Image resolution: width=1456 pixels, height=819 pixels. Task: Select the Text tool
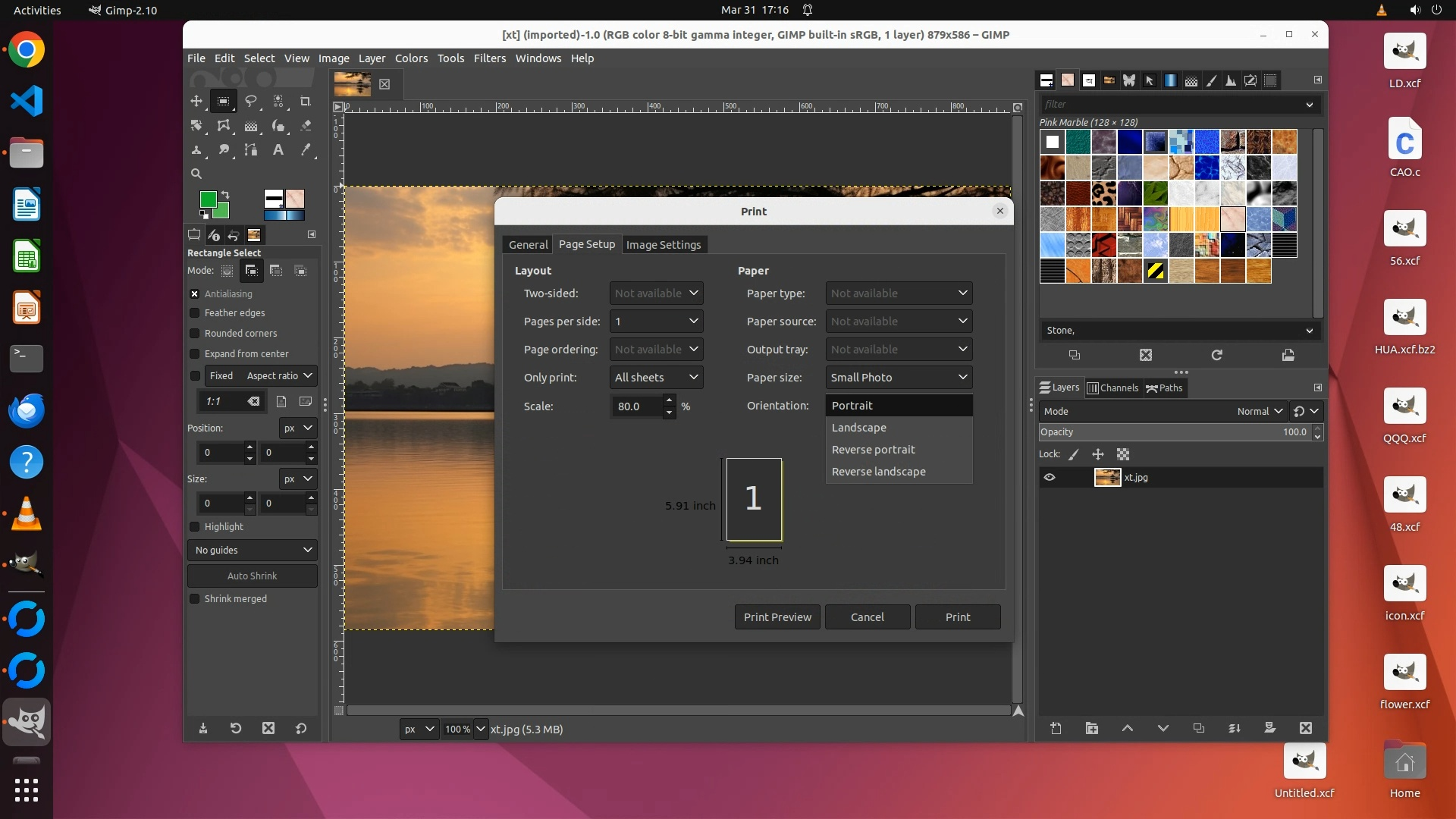278,150
